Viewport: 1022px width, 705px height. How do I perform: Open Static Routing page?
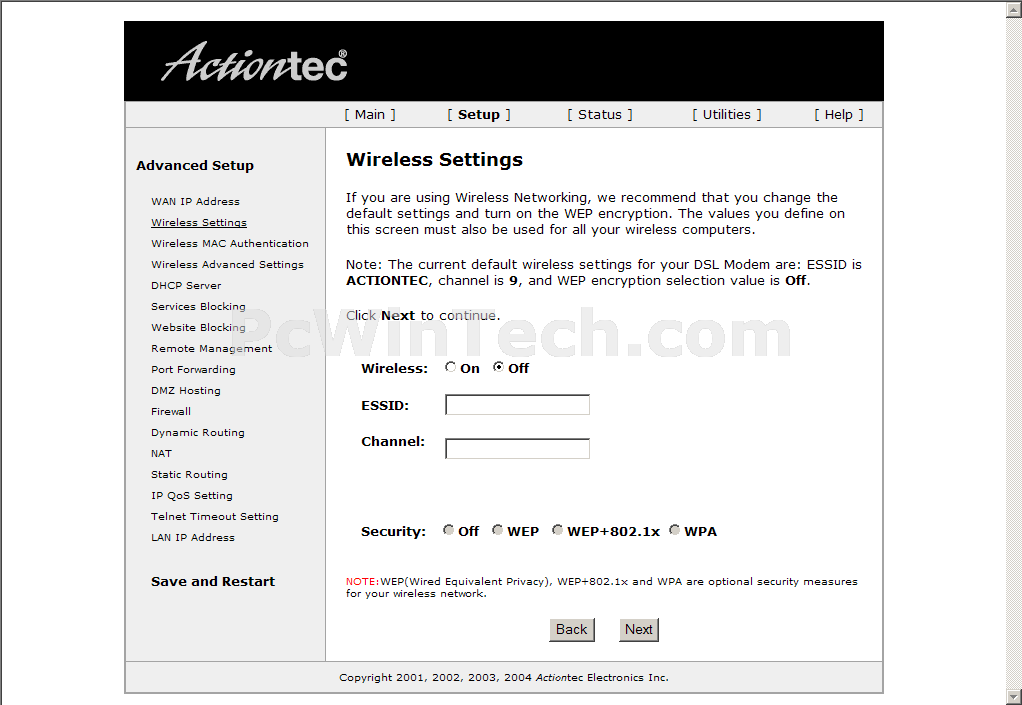pos(189,474)
